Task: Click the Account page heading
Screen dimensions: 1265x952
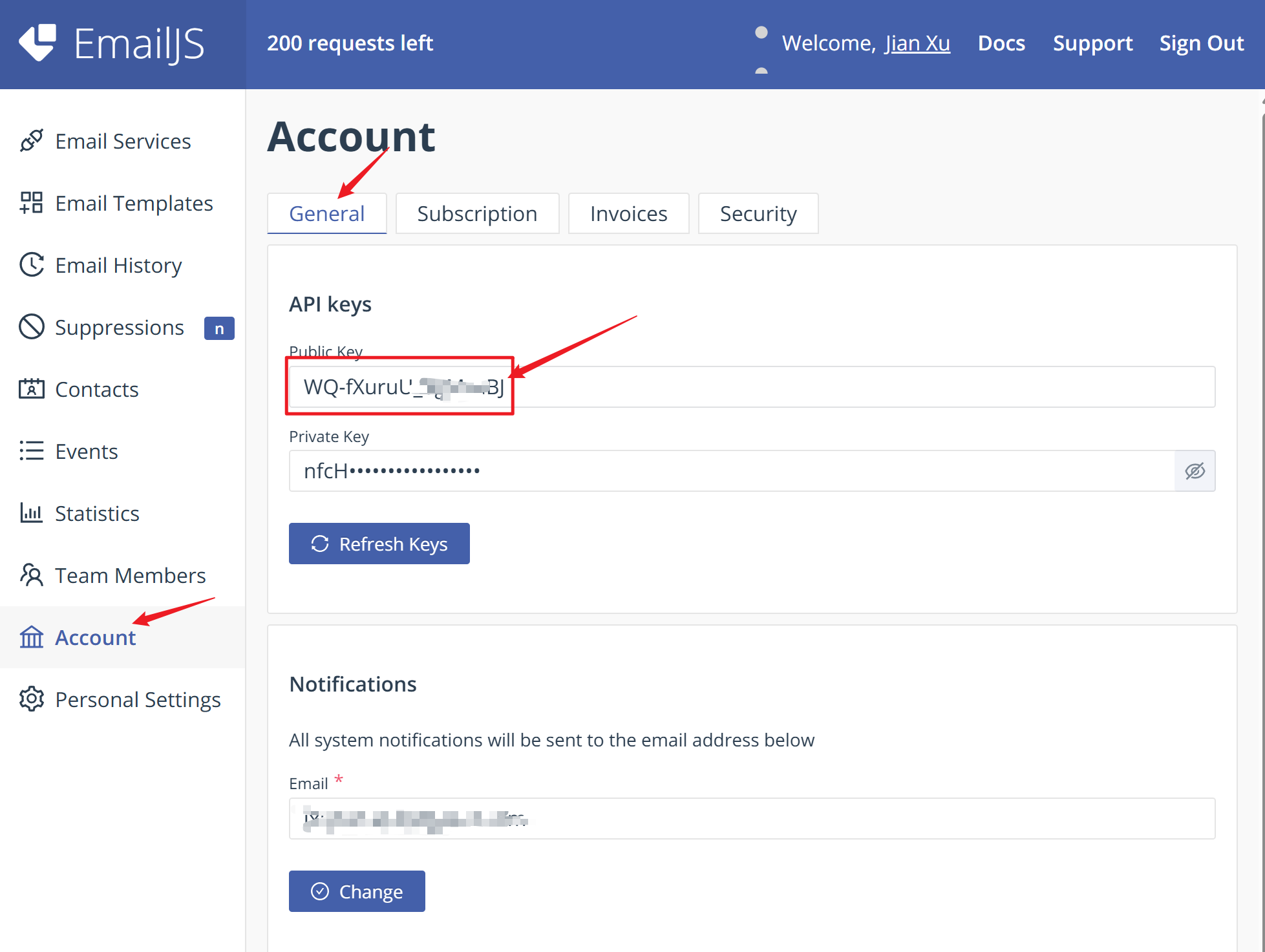Action: click(x=352, y=136)
